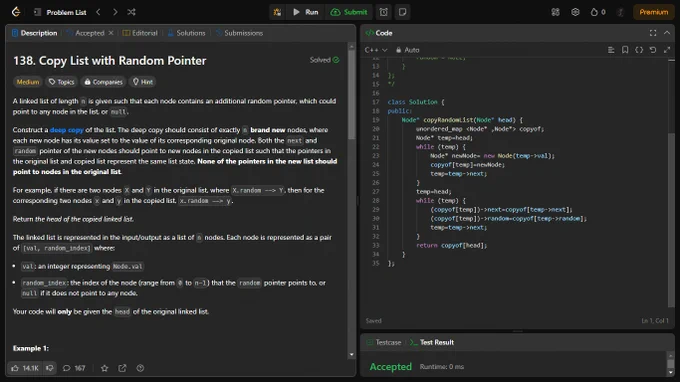Open the Problem List panel
Viewport: 680px width, 382px height.
click(x=61, y=12)
